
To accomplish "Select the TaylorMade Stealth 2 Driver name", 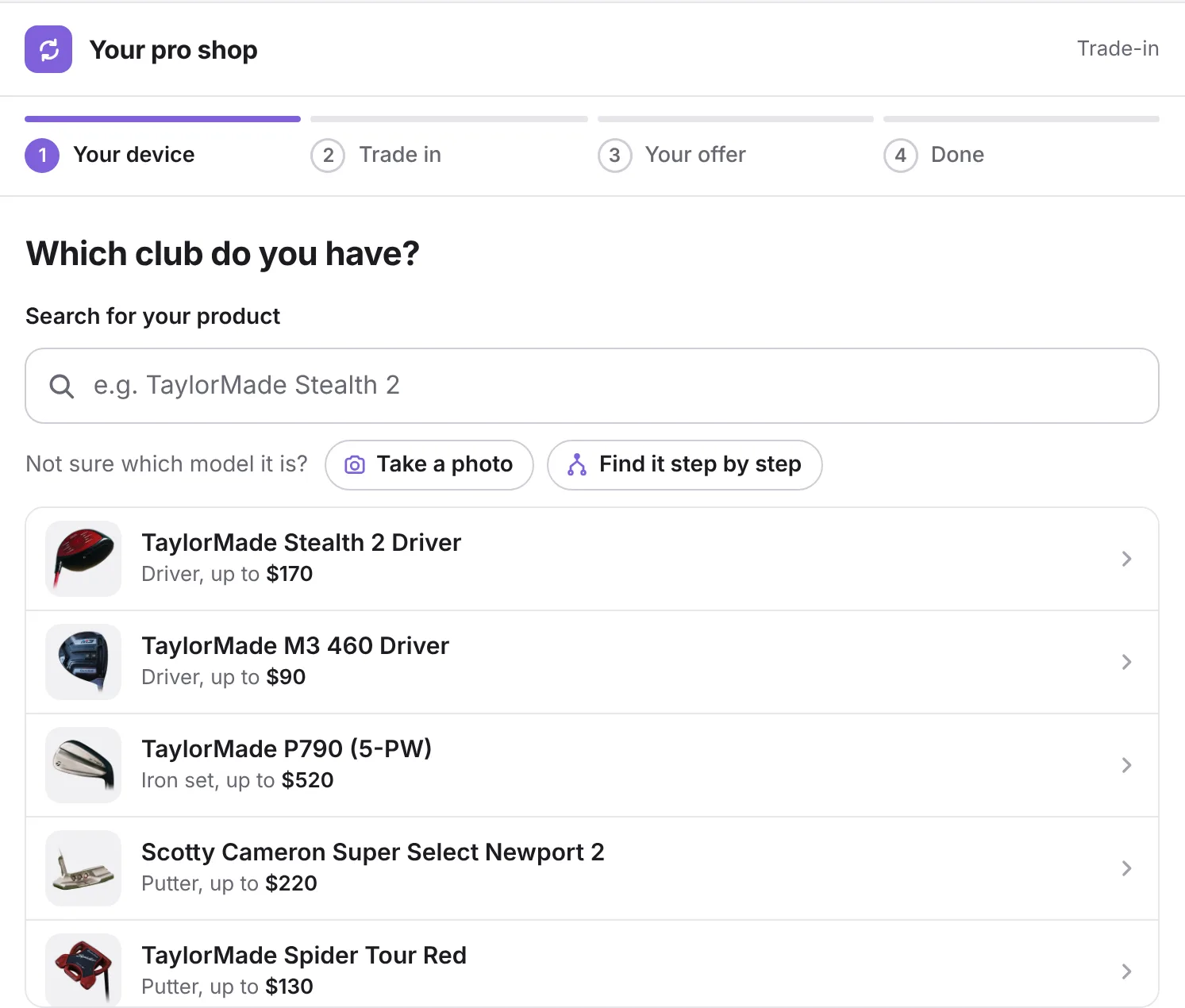I will click(x=301, y=543).
